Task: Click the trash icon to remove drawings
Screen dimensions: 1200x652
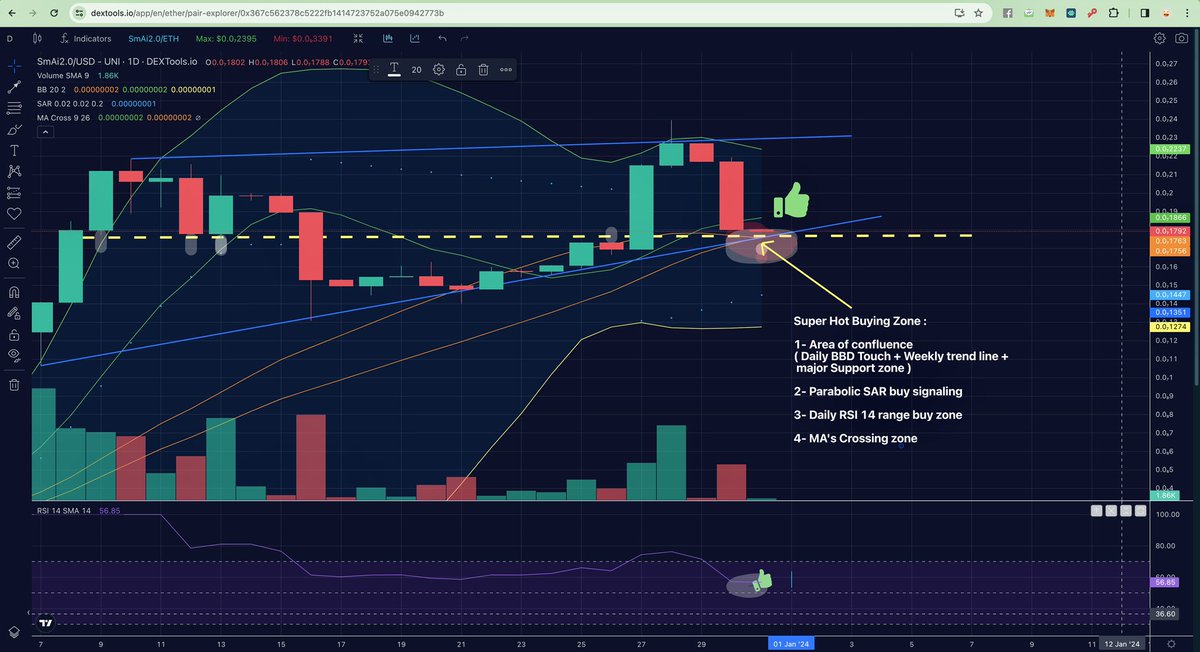Action: (14, 384)
